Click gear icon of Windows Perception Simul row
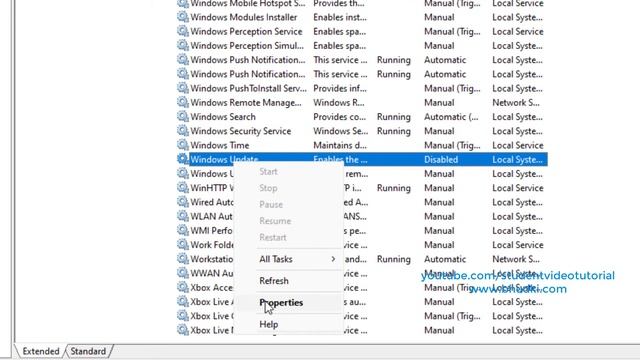 tap(182, 45)
